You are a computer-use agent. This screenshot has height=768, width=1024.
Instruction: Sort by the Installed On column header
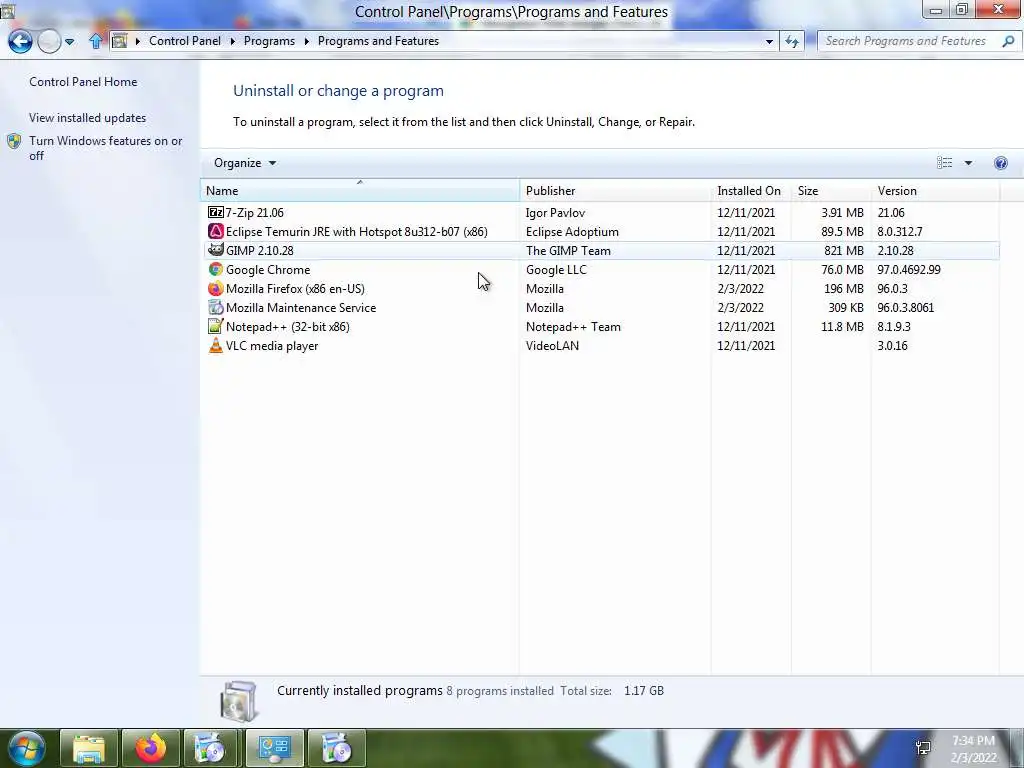click(x=751, y=191)
